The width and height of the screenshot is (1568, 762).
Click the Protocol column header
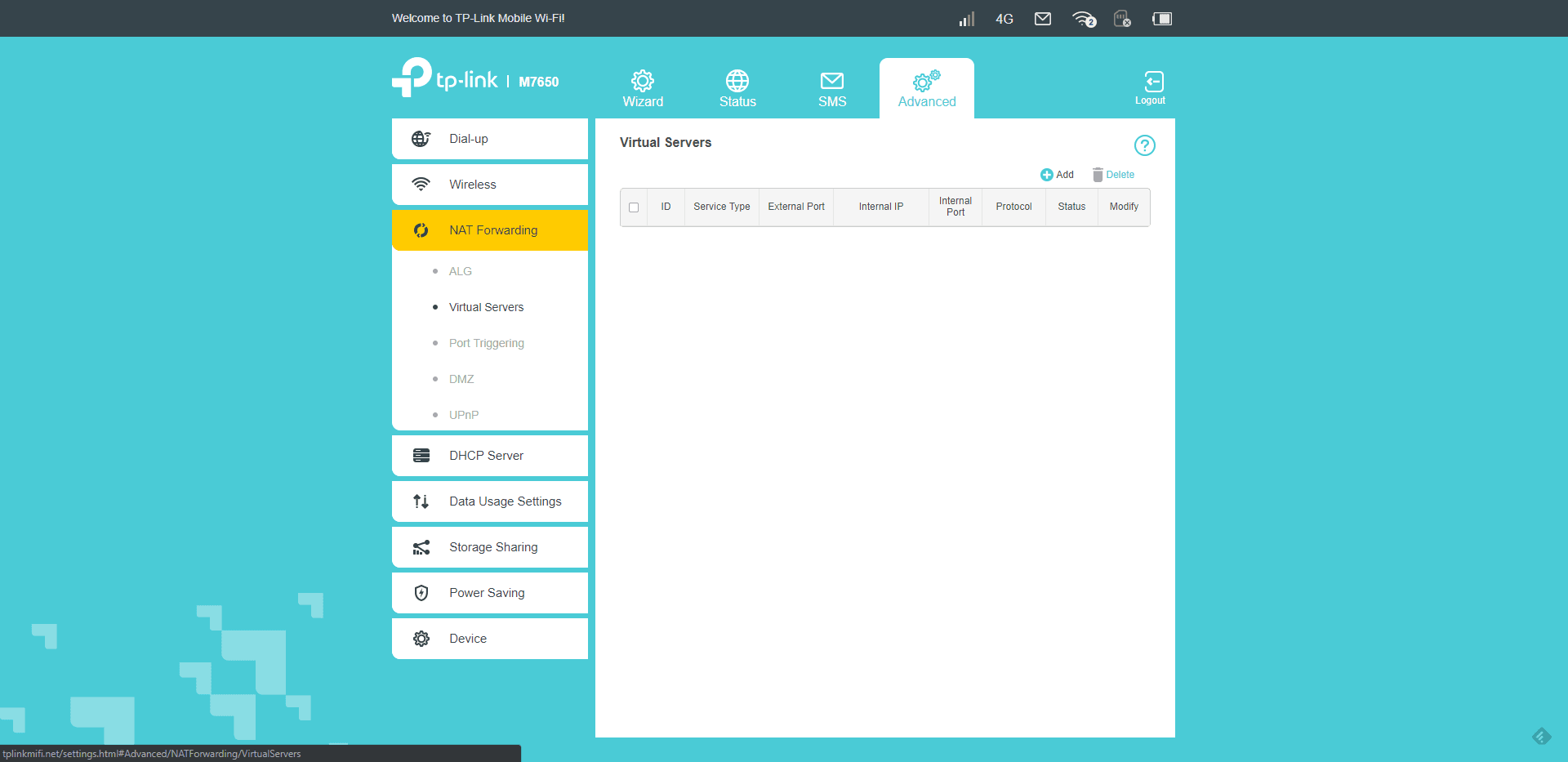pyautogui.click(x=1013, y=207)
